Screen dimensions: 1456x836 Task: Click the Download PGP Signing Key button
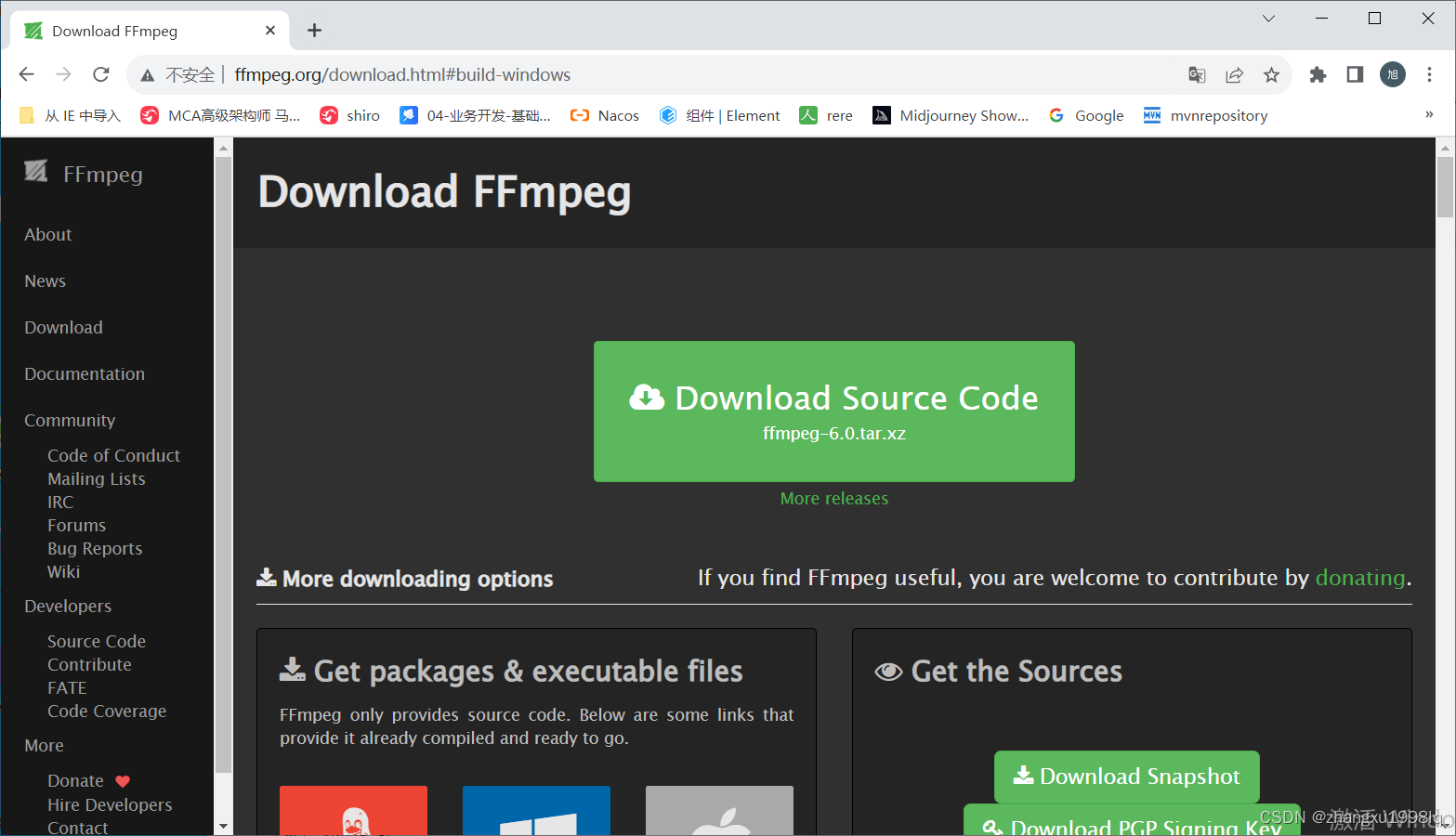1132,820
